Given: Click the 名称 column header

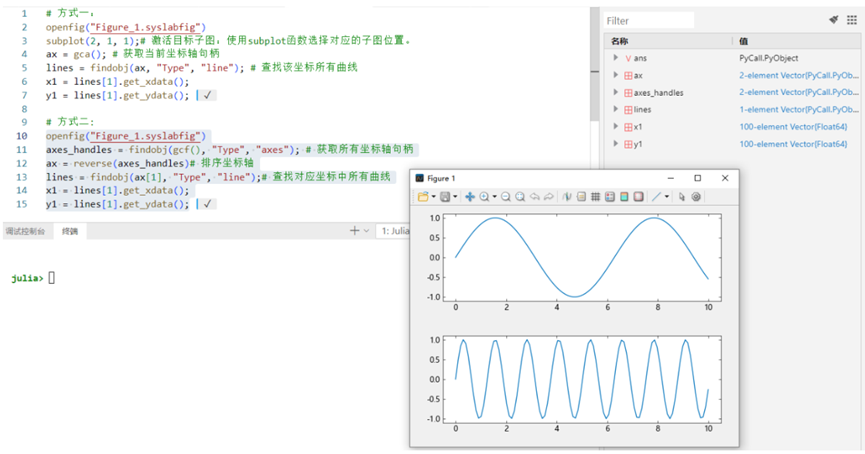Looking at the screenshot, I should click(x=620, y=41).
